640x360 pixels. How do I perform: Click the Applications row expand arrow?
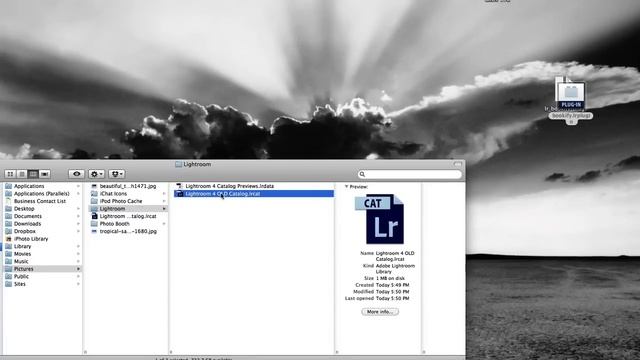point(78,186)
